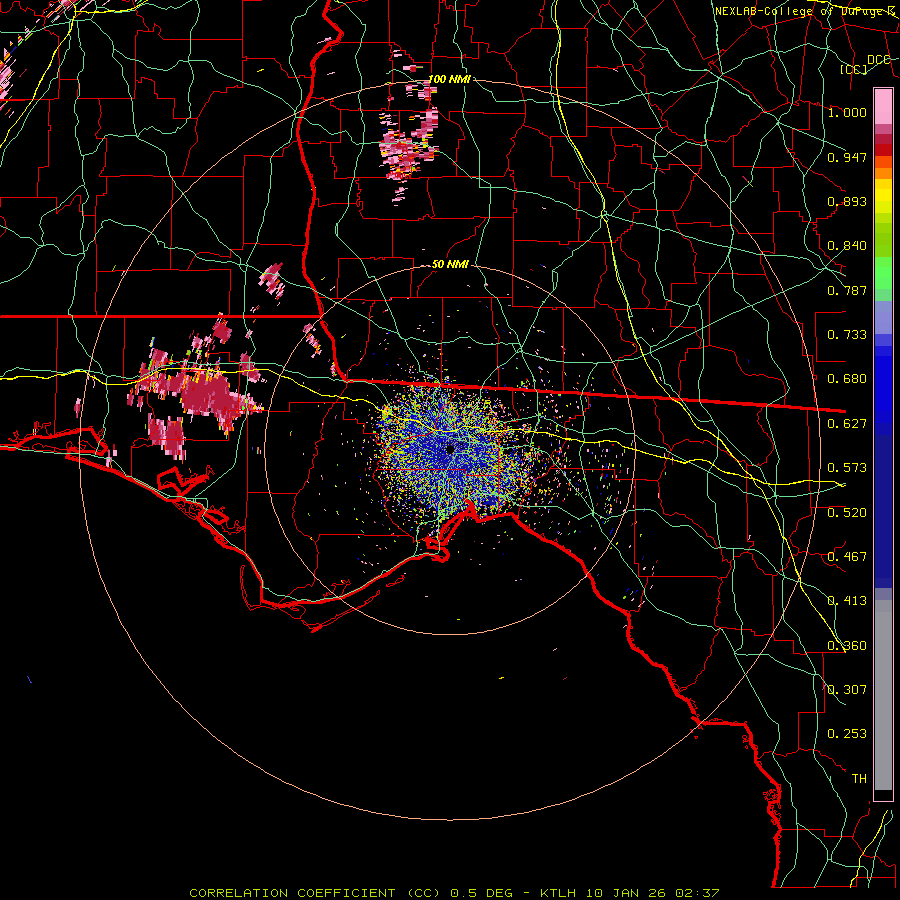Click the TH threshold label
Screen dimensions: 900x900
tap(859, 779)
